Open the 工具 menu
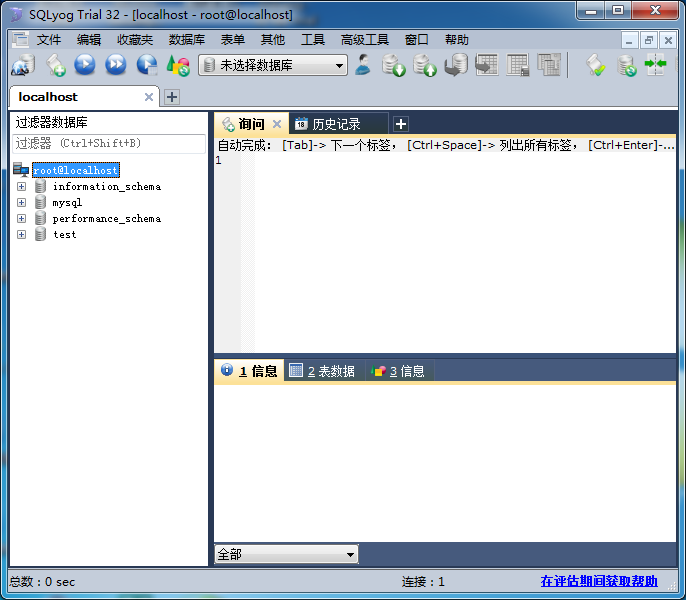 coord(312,40)
